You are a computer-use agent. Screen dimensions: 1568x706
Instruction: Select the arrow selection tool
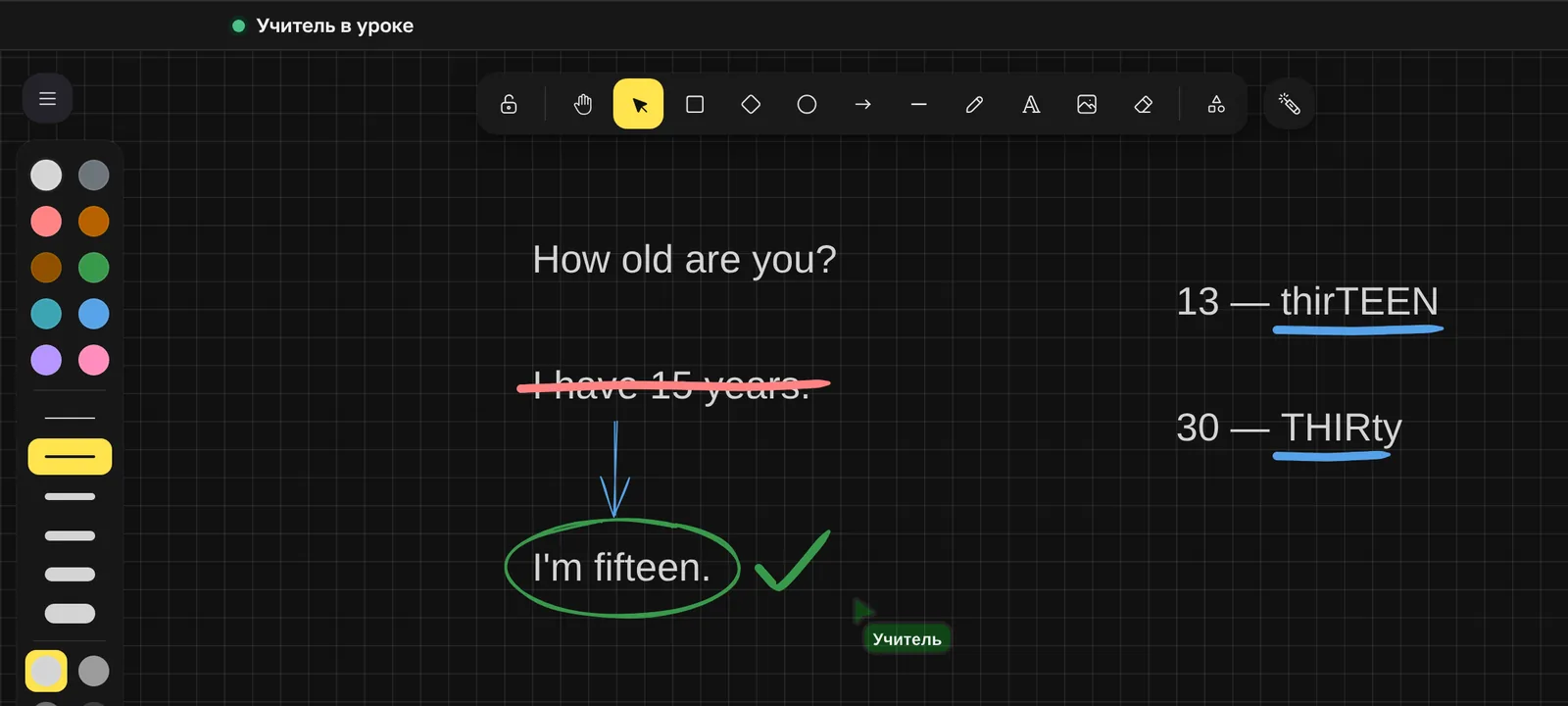(639, 104)
